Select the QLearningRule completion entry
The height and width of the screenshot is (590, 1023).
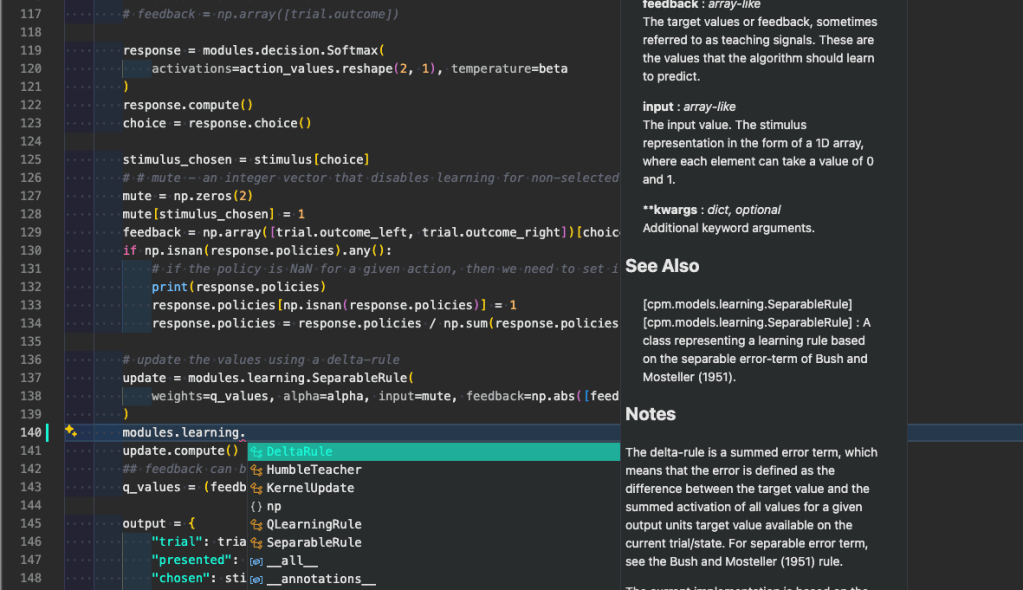pyautogui.click(x=313, y=524)
